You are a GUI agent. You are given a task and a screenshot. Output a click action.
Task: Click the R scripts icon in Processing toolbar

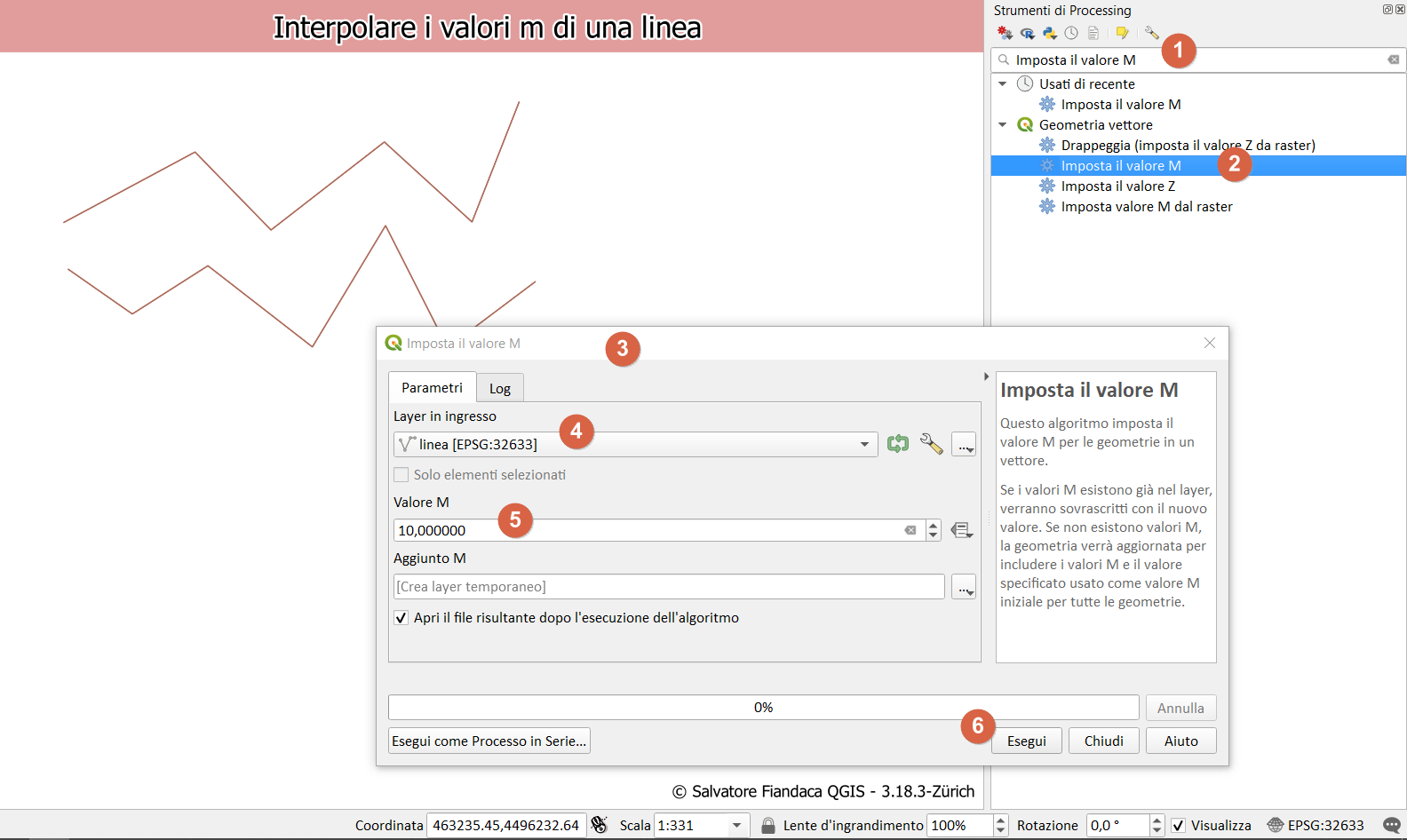tap(1028, 33)
